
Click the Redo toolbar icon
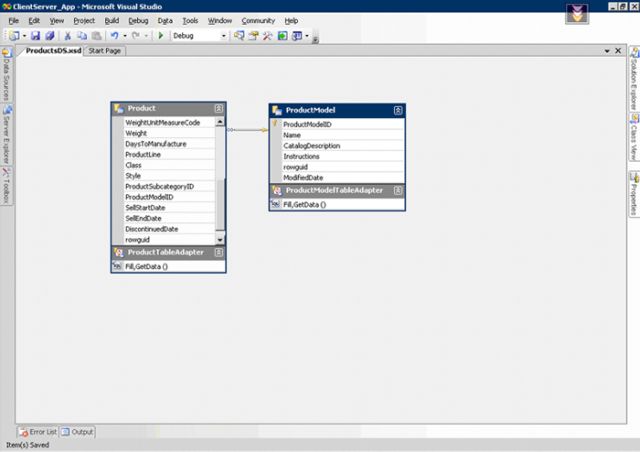pos(136,36)
